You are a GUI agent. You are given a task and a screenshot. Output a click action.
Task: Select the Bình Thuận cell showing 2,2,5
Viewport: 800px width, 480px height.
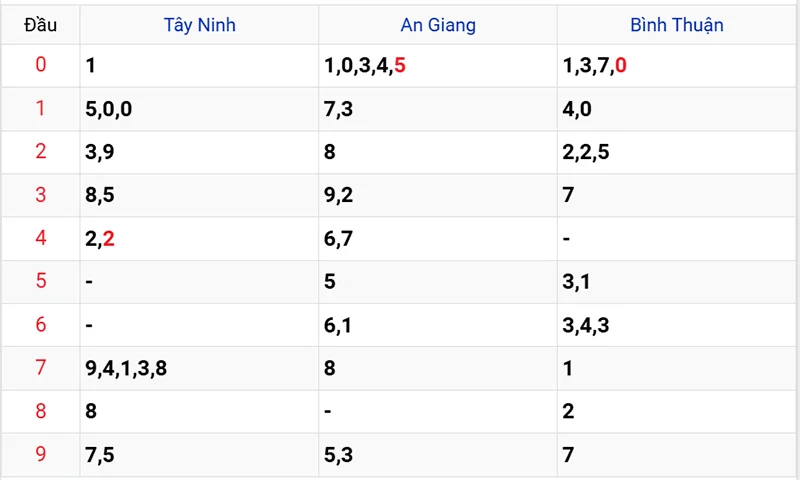588,153
